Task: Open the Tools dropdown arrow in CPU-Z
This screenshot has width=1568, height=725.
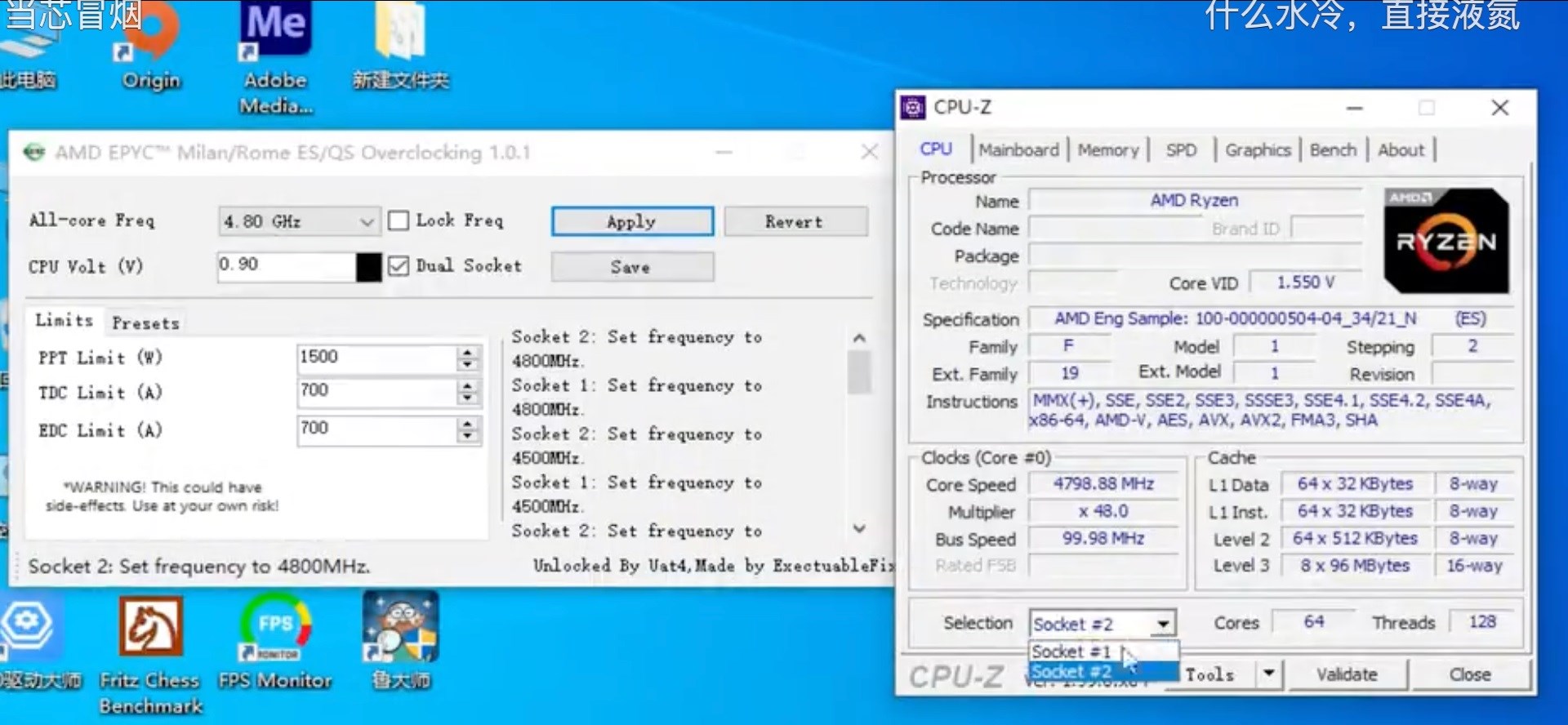Action: point(1268,674)
